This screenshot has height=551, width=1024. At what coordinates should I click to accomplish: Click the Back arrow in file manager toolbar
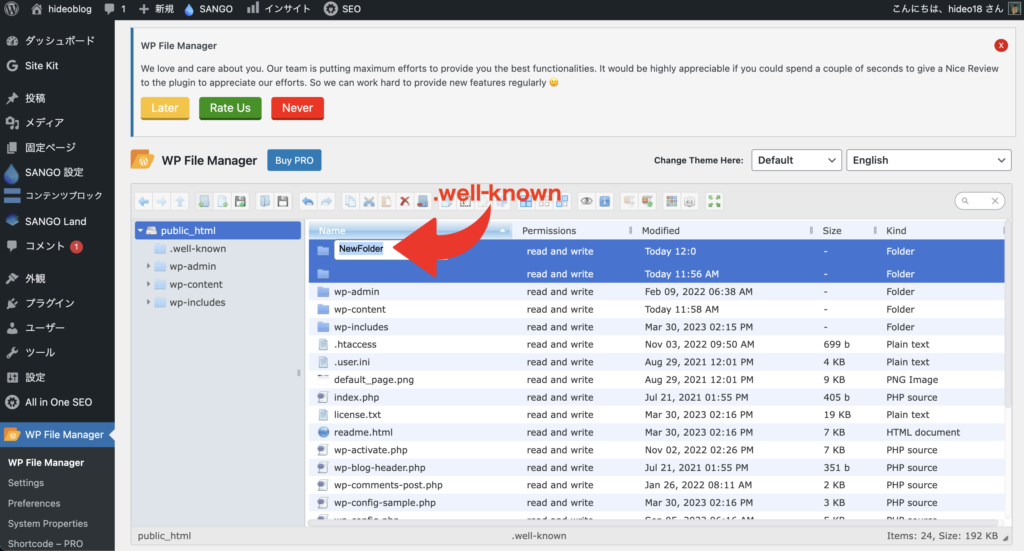(x=144, y=201)
